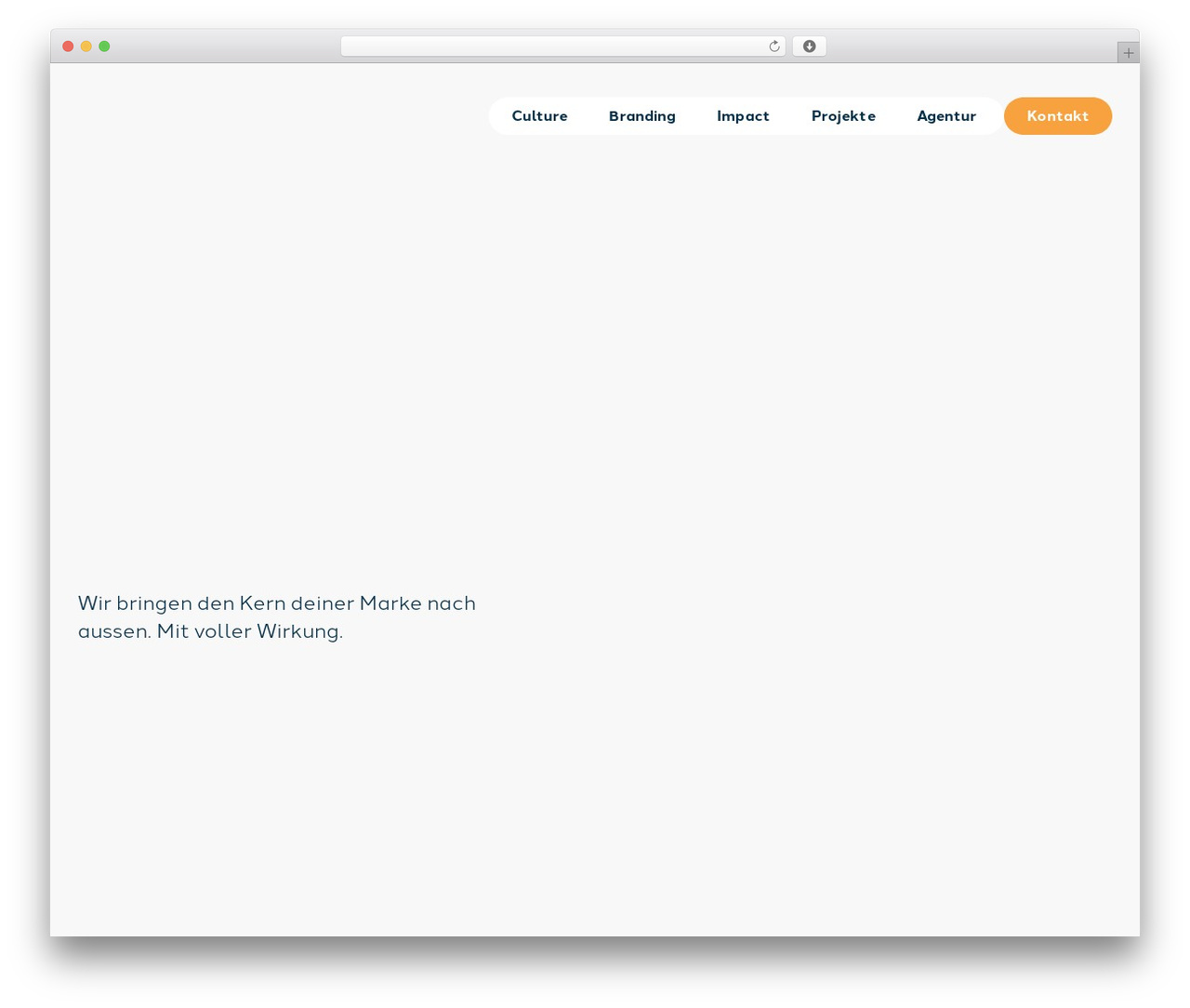Screen dimensions: 1190x1008
Task: Click the download arrow icon
Action: click(809, 46)
